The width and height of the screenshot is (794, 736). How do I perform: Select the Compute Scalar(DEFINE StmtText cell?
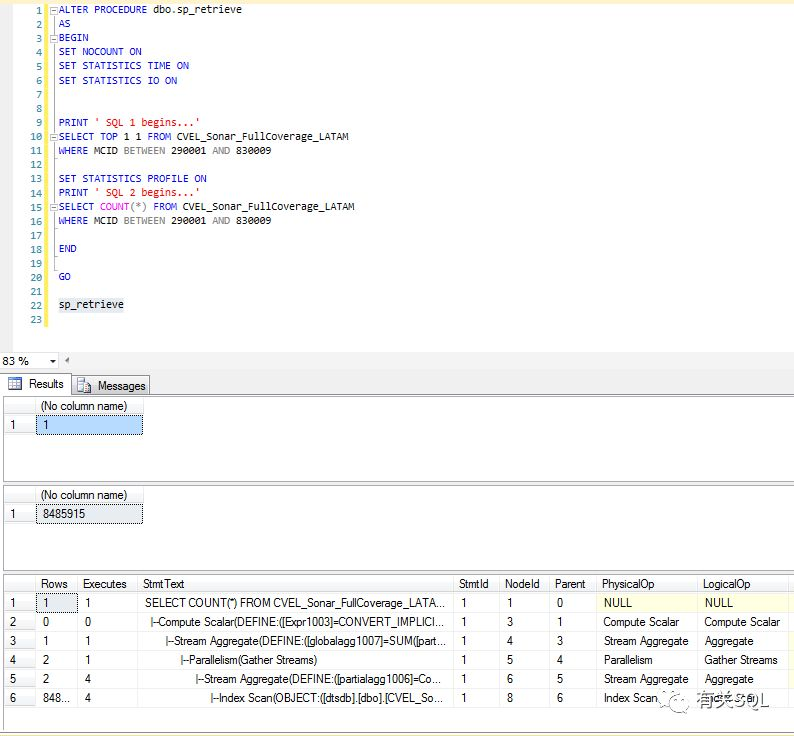[x=295, y=622]
